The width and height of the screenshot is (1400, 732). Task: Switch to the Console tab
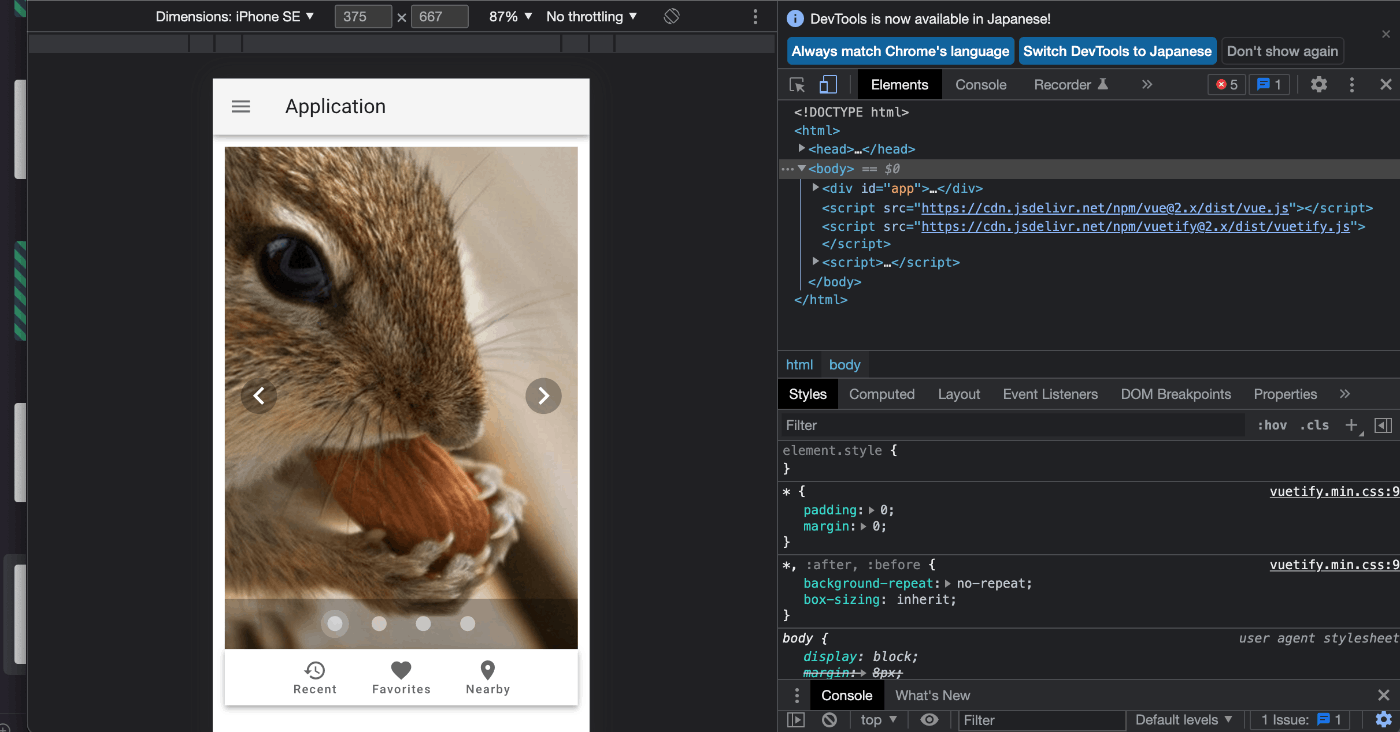(x=981, y=85)
